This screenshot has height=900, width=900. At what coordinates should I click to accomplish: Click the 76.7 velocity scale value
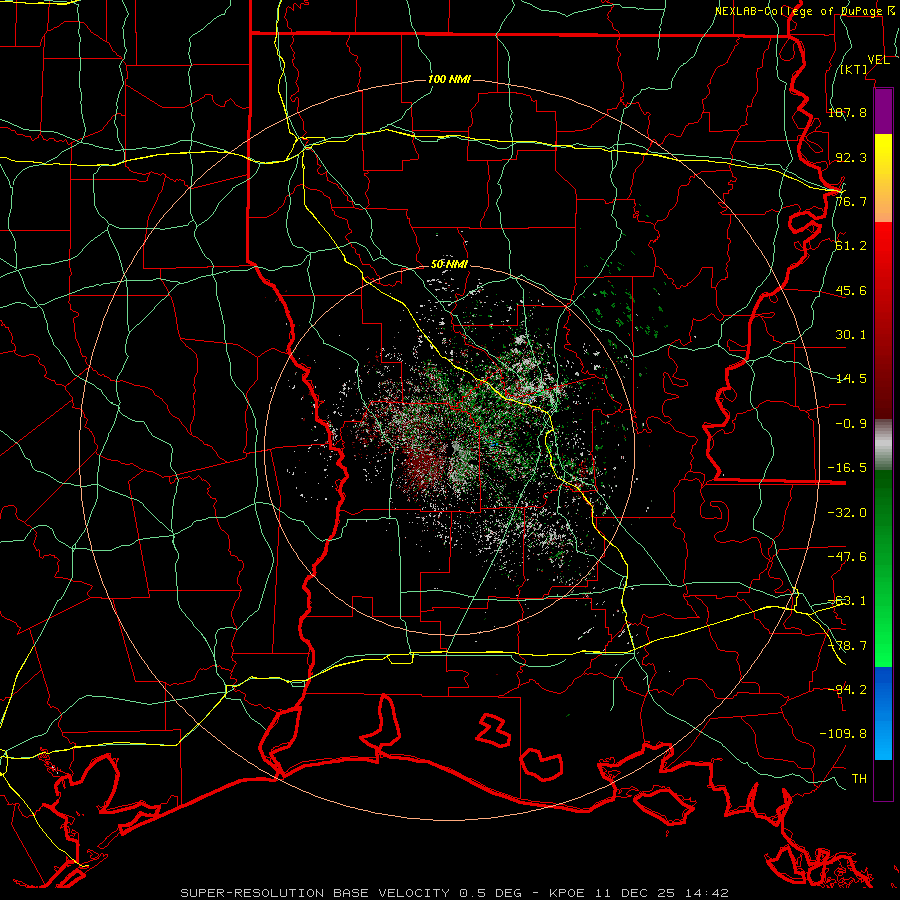pos(851,201)
